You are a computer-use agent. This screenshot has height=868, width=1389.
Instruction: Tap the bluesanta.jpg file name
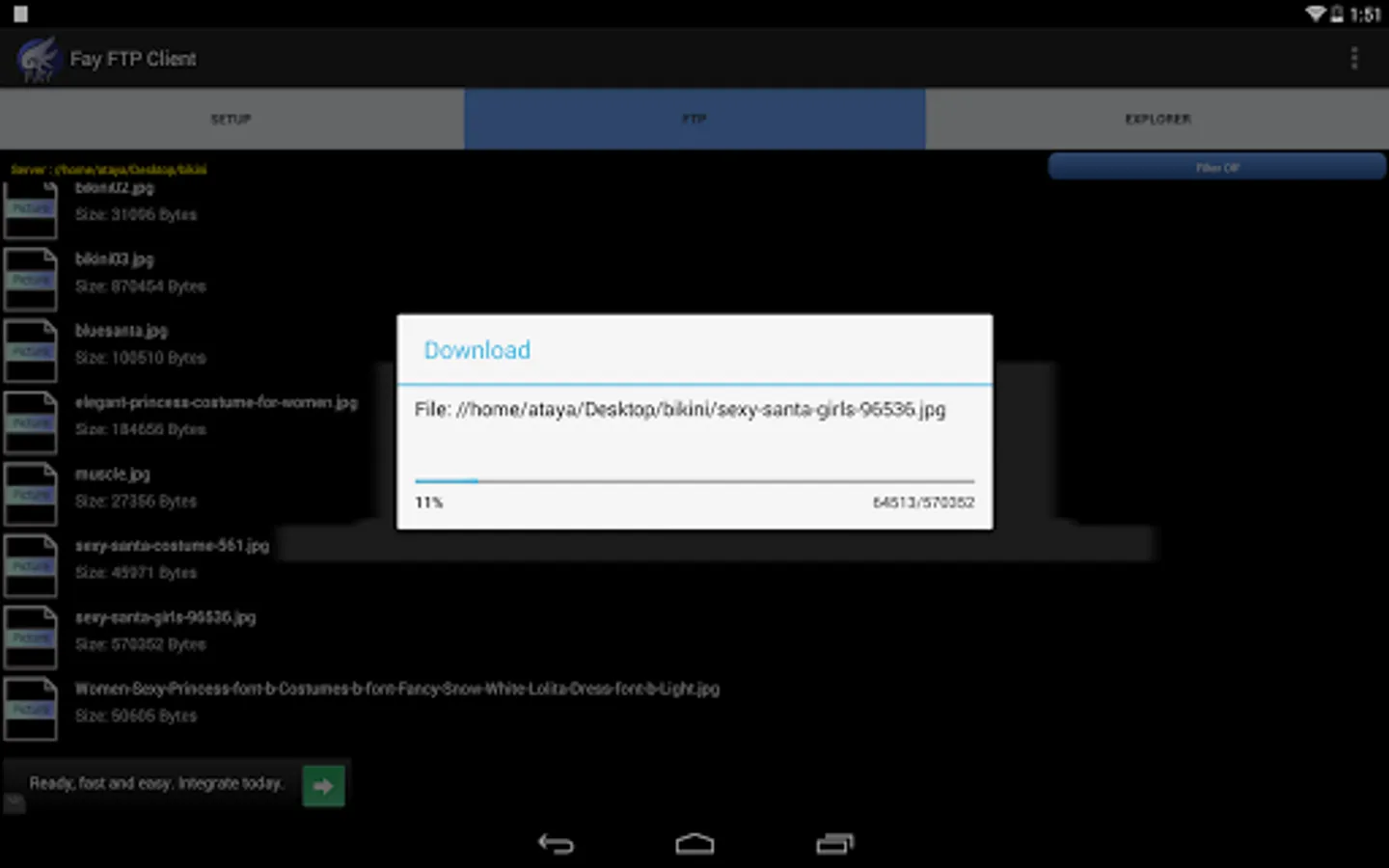pyautogui.click(x=122, y=331)
